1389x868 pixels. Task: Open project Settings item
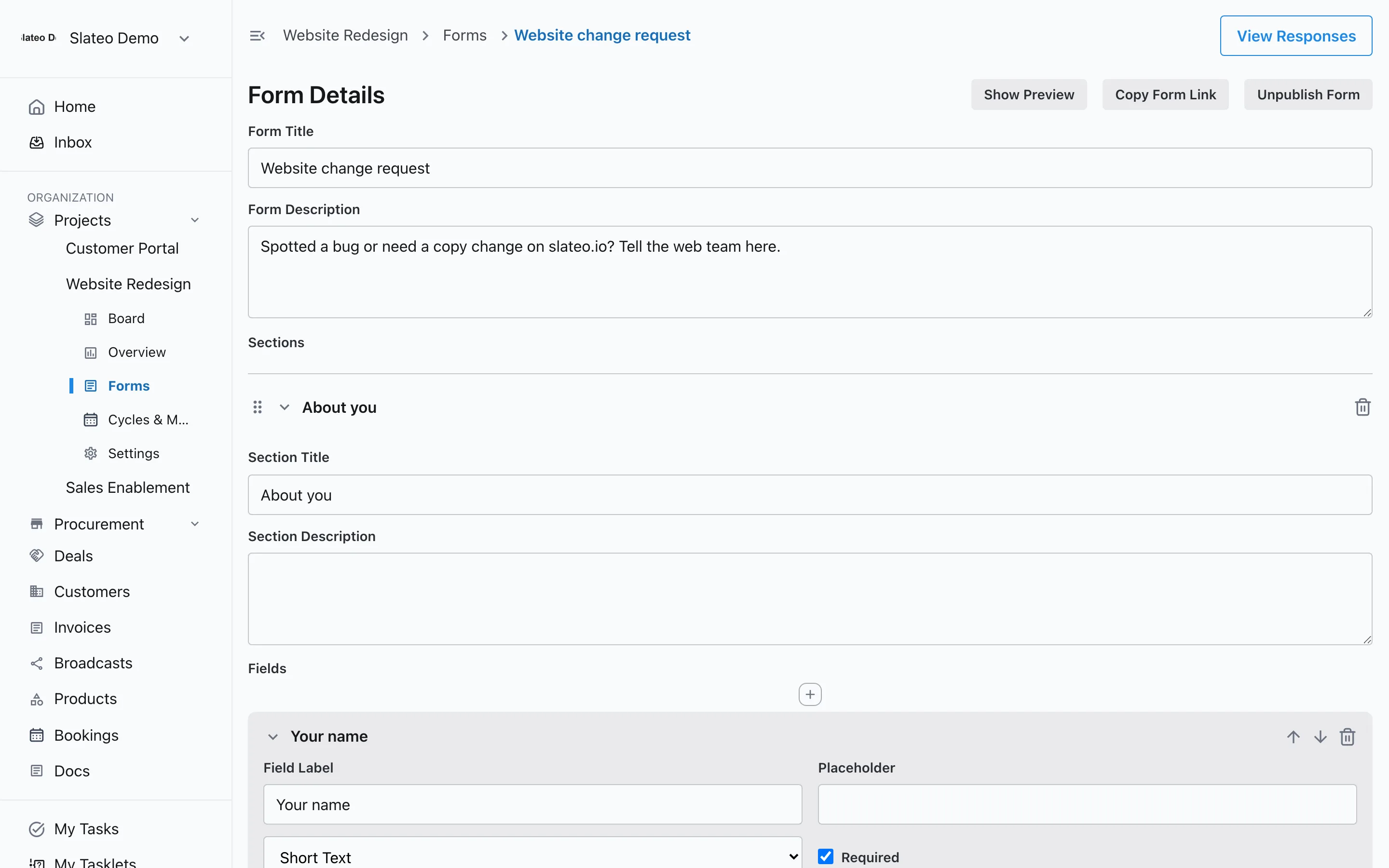pyautogui.click(x=134, y=453)
